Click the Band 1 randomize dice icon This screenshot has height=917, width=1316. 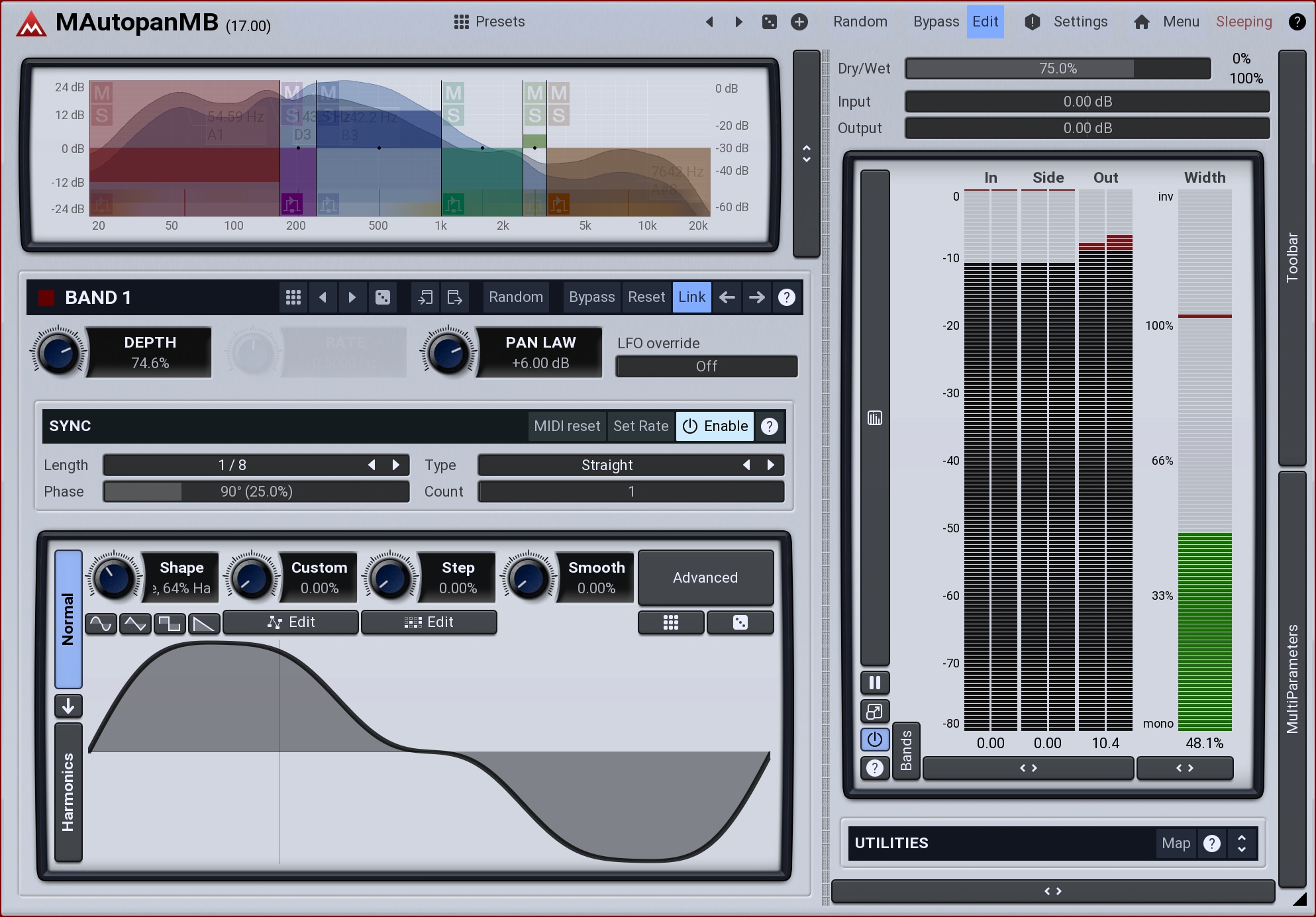383,297
